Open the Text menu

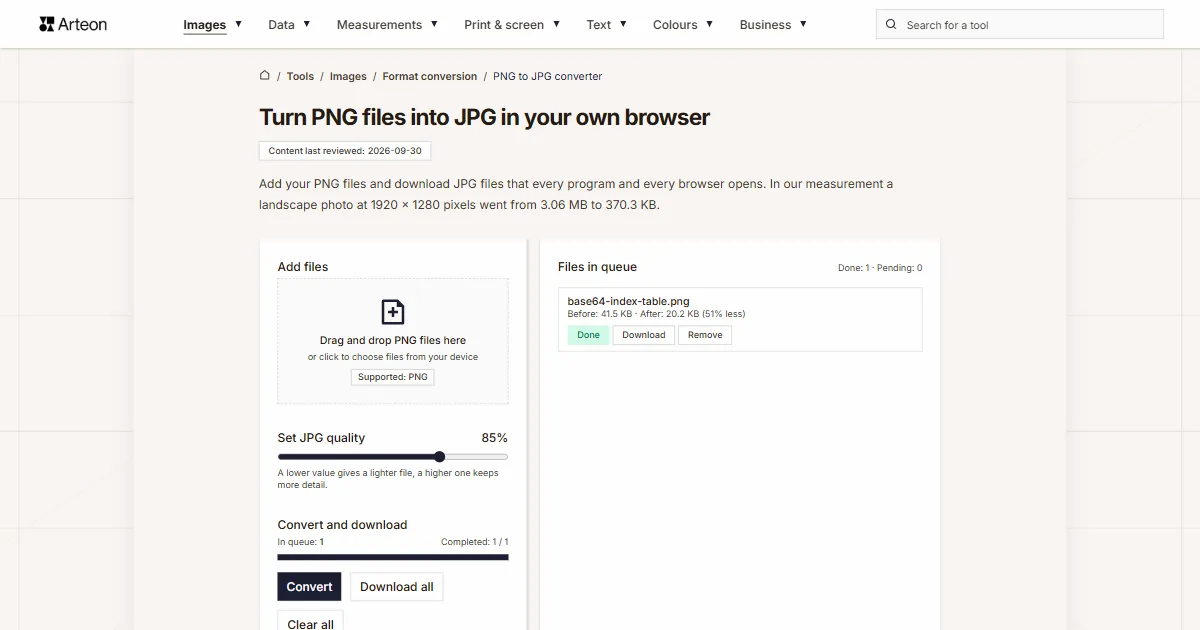(x=607, y=25)
